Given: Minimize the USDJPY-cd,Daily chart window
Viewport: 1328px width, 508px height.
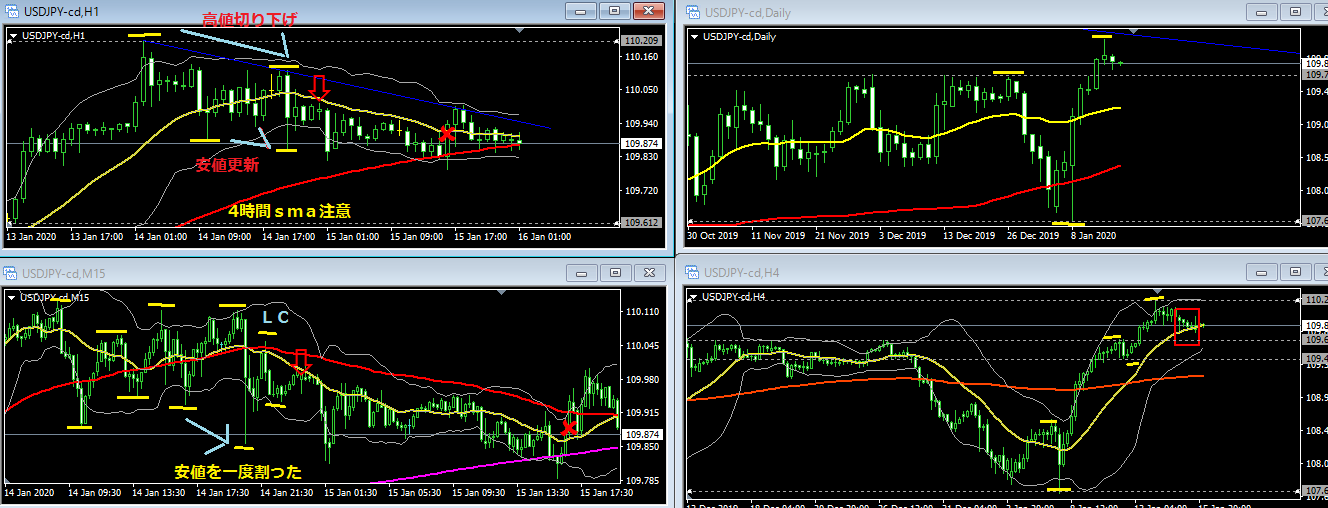Looking at the screenshot, I should (1263, 12).
